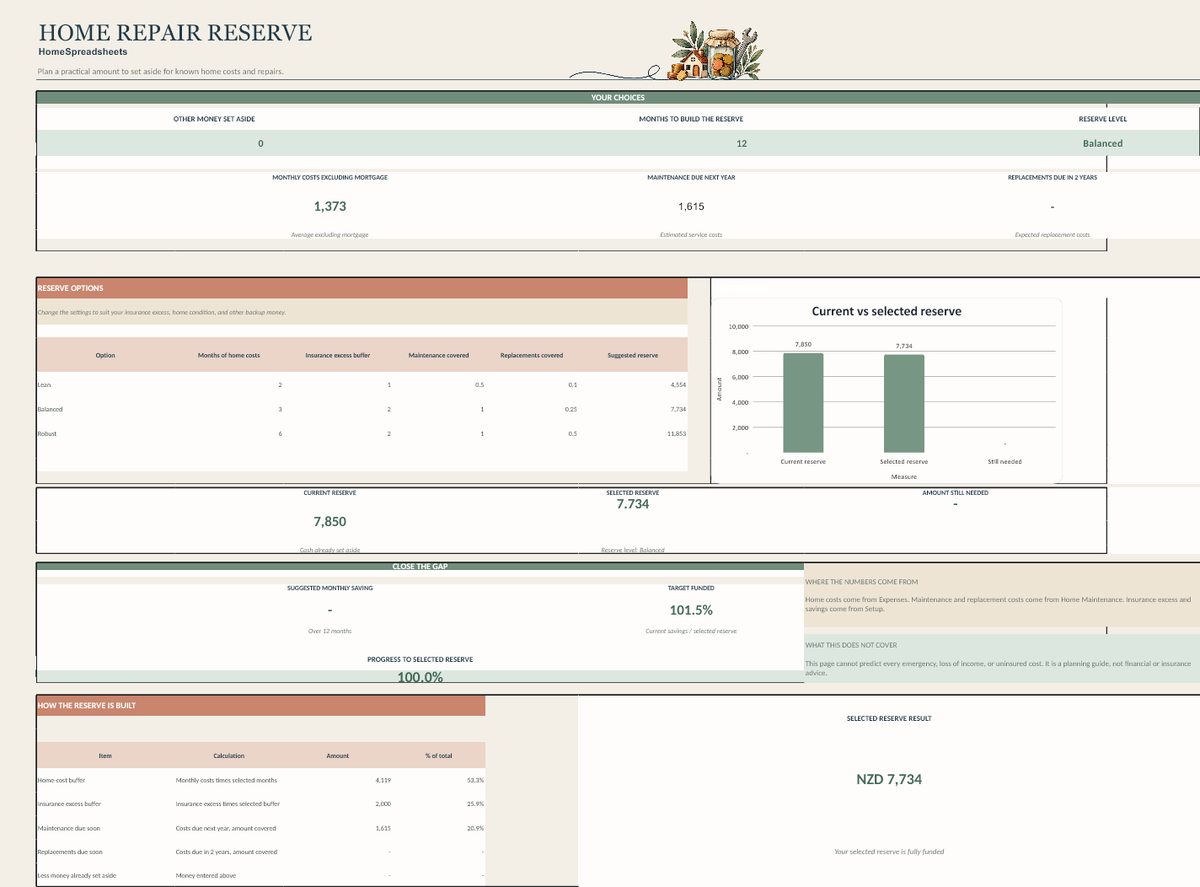Click the Robust option row label
This screenshot has width=1200, height=887.
[x=48, y=433]
